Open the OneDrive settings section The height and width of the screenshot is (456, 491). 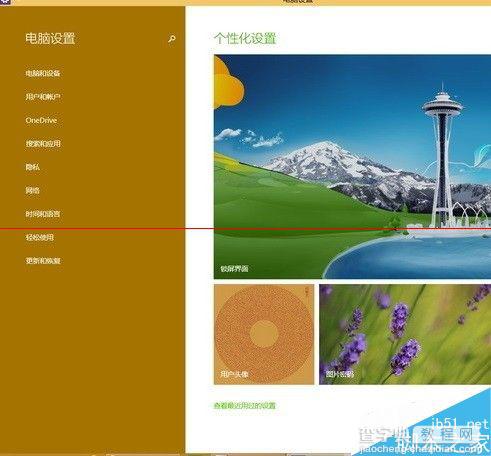coord(41,120)
